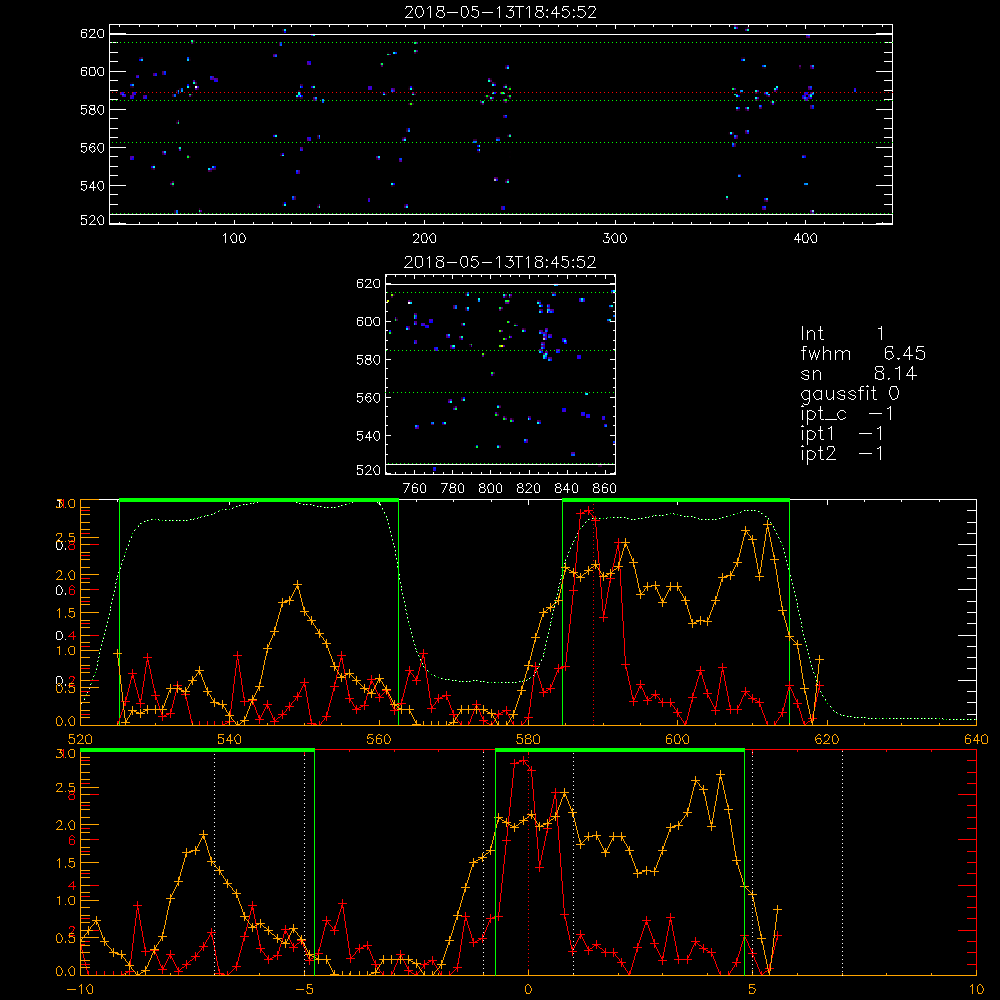Click the 'gaussfit 0' readout
The image size is (1000, 1000).
850,393
